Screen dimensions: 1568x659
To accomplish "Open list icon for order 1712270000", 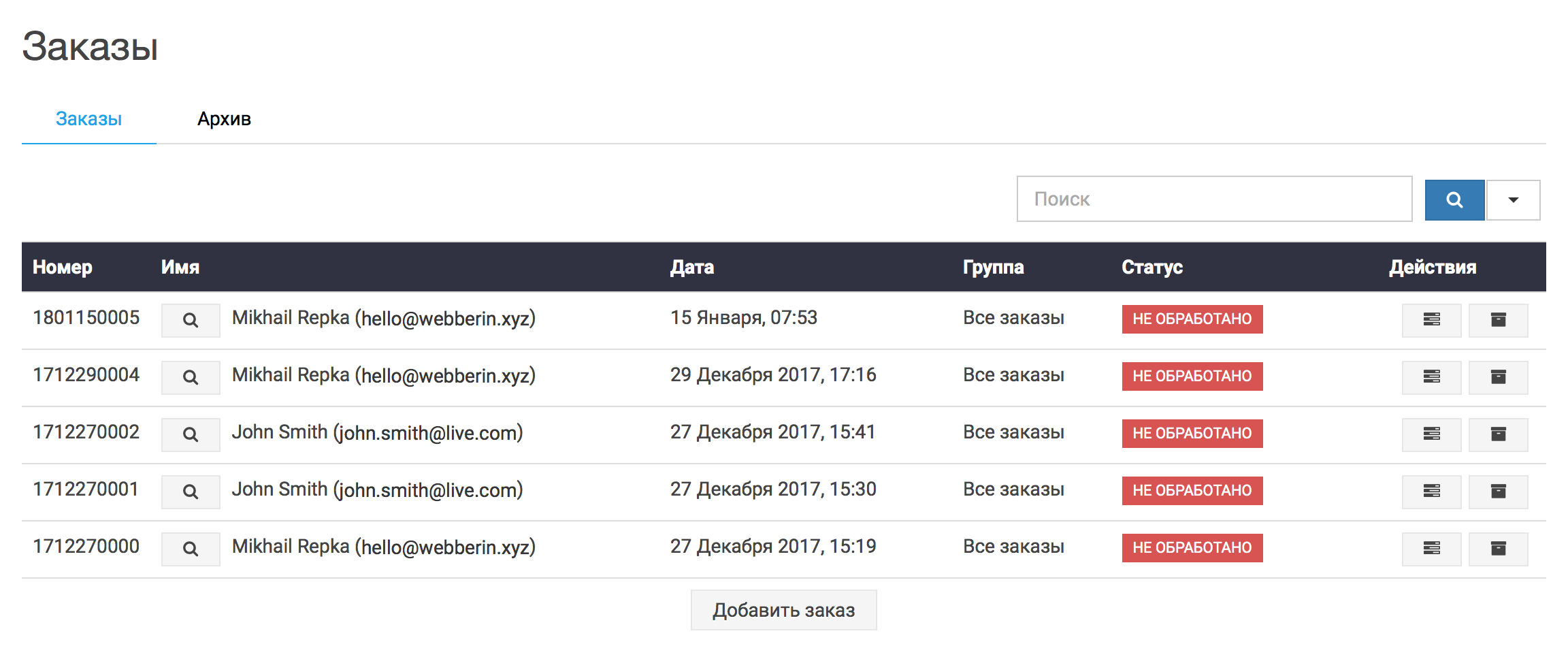I will [1431, 549].
